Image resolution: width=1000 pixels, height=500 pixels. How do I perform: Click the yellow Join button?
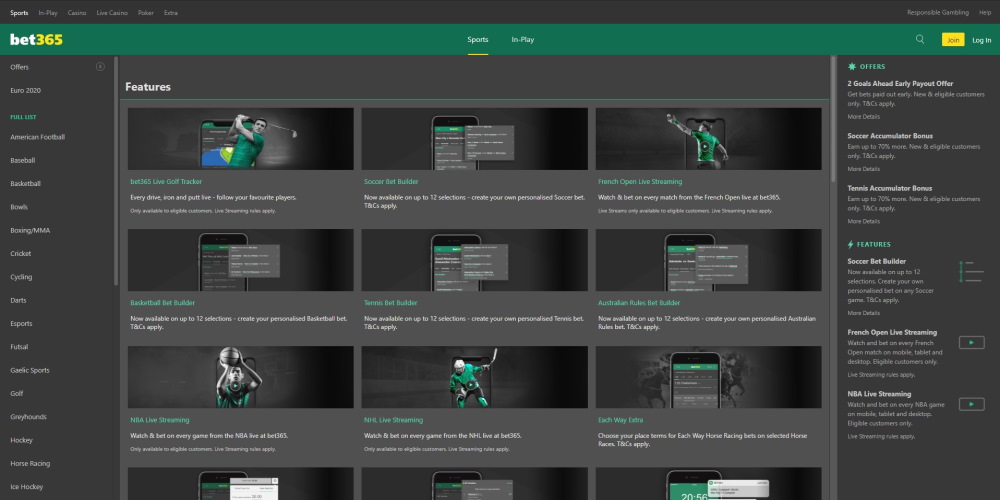[x=953, y=40]
